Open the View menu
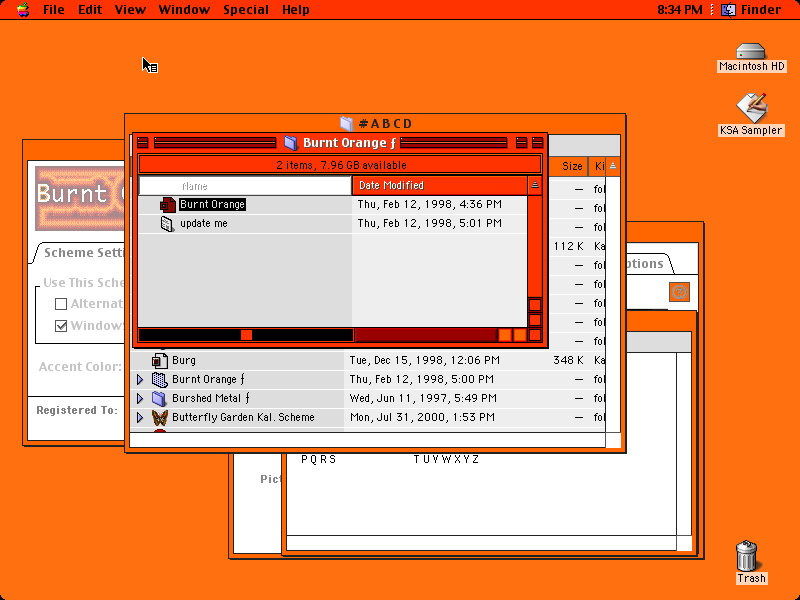The width and height of the screenshot is (800, 600). (130, 9)
